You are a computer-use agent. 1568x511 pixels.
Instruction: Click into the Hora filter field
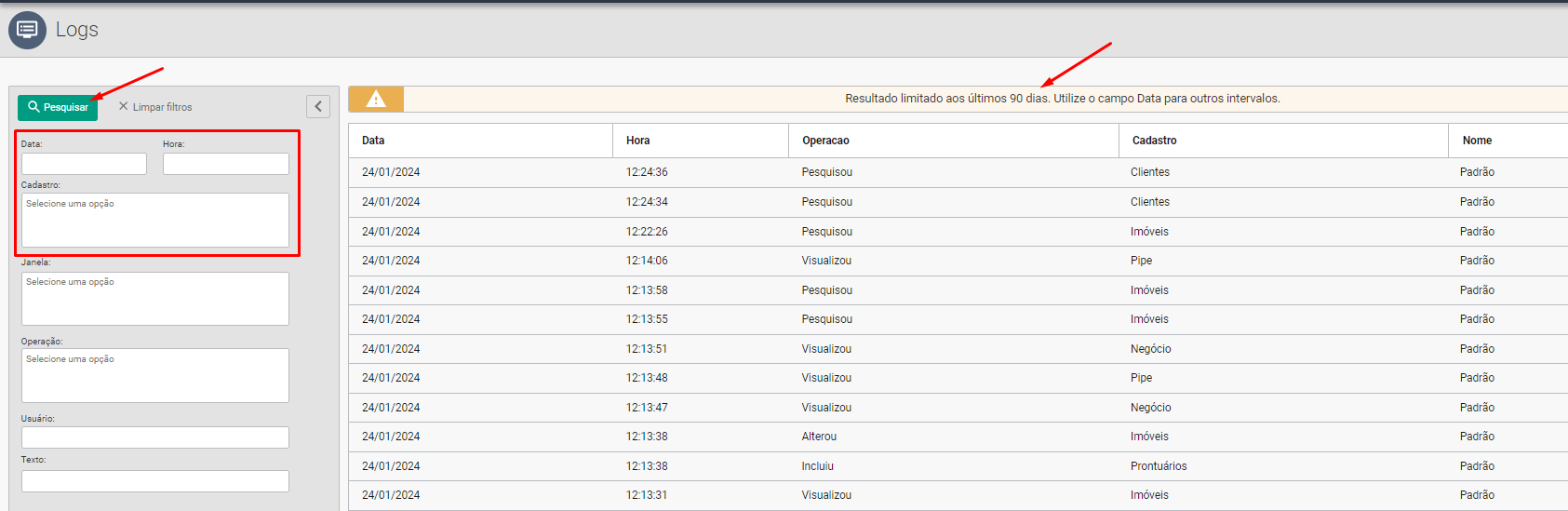225,164
